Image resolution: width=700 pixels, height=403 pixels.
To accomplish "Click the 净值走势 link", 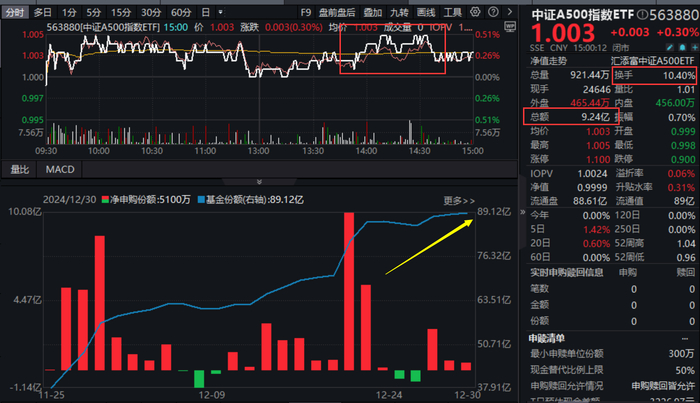I will (x=548, y=61).
